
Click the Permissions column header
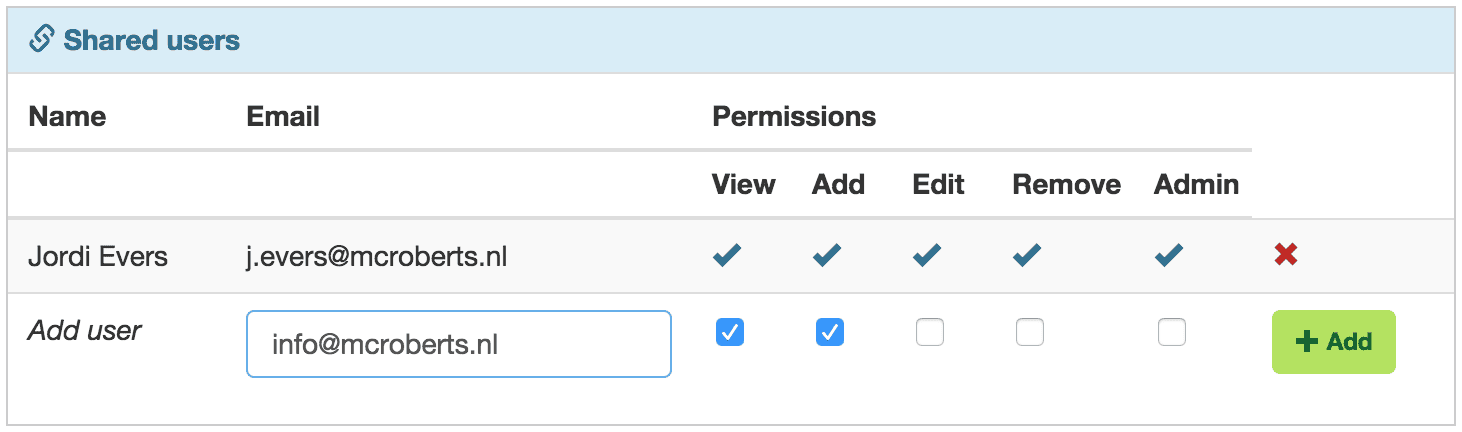click(x=794, y=117)
